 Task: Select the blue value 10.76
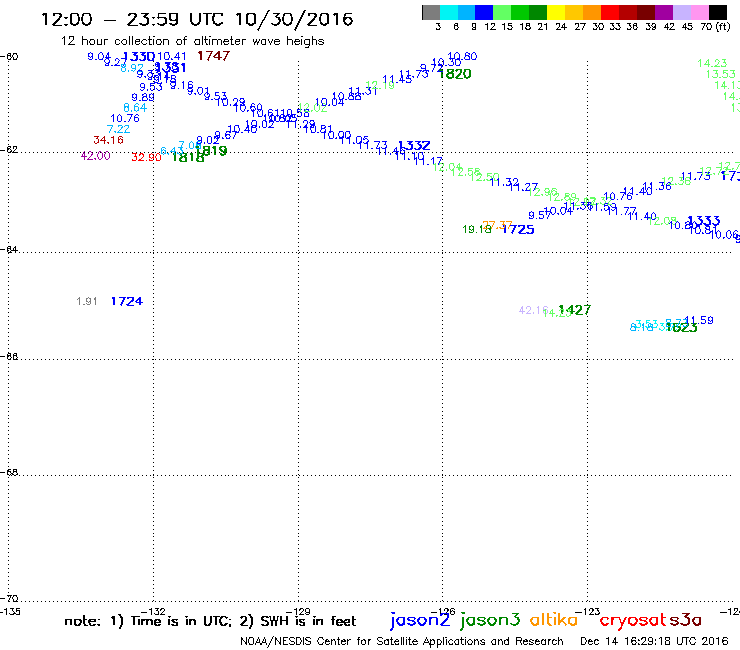tap(125, 118)
